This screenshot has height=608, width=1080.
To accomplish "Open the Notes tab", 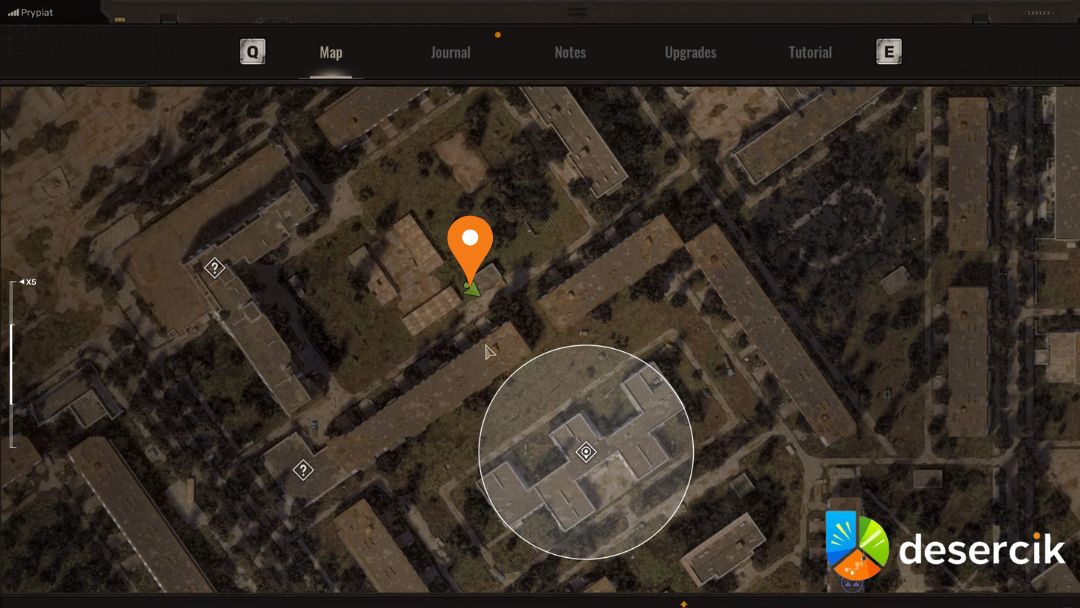I will (x=570, y=53).
